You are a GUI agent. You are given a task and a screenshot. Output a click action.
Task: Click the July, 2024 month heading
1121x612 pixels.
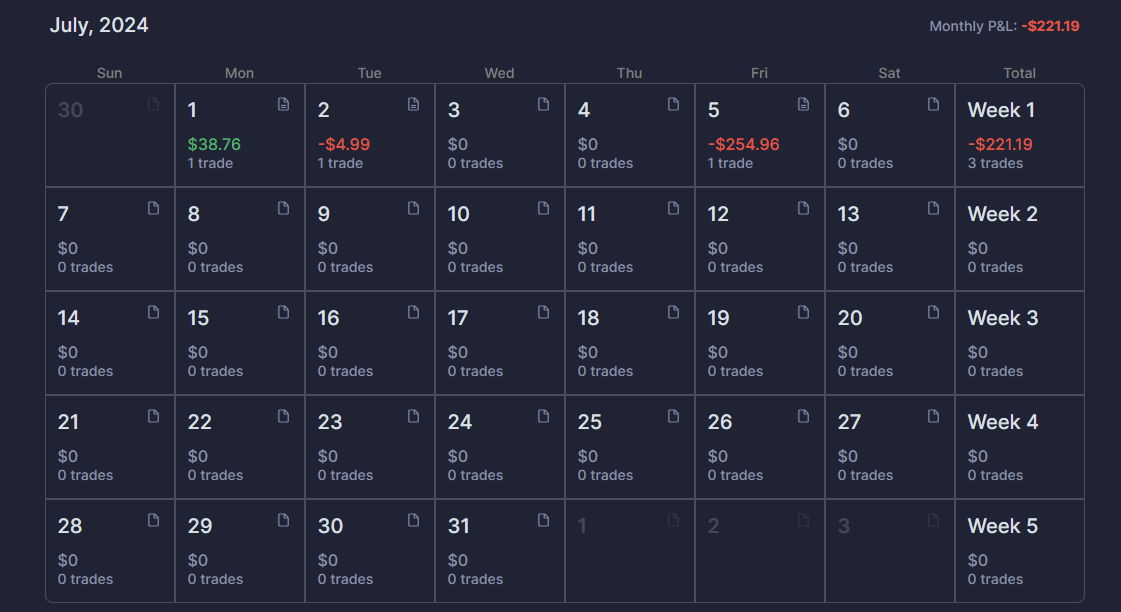99,25
